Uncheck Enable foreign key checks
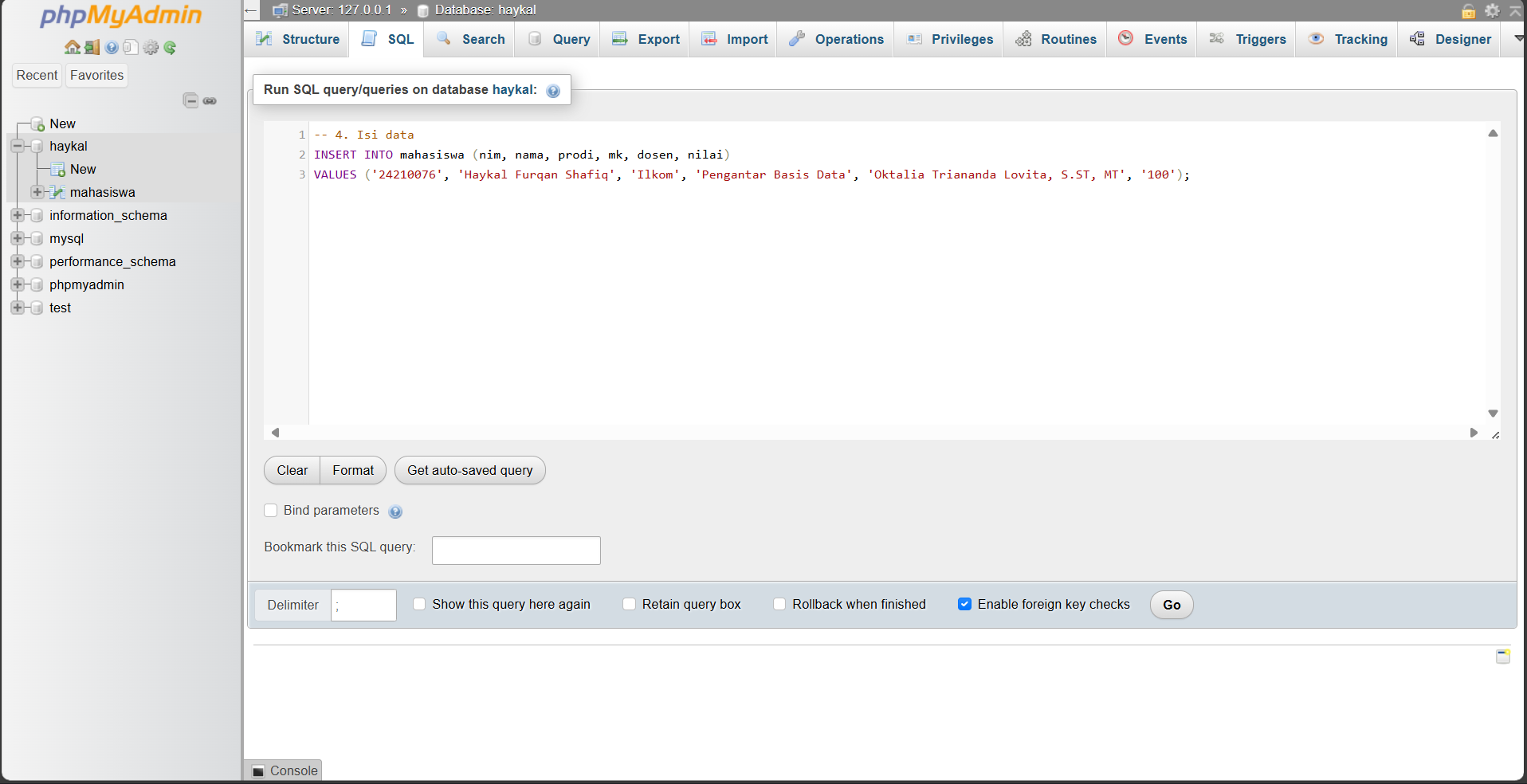Screen dimensions: 1527x784 [964, 605]
